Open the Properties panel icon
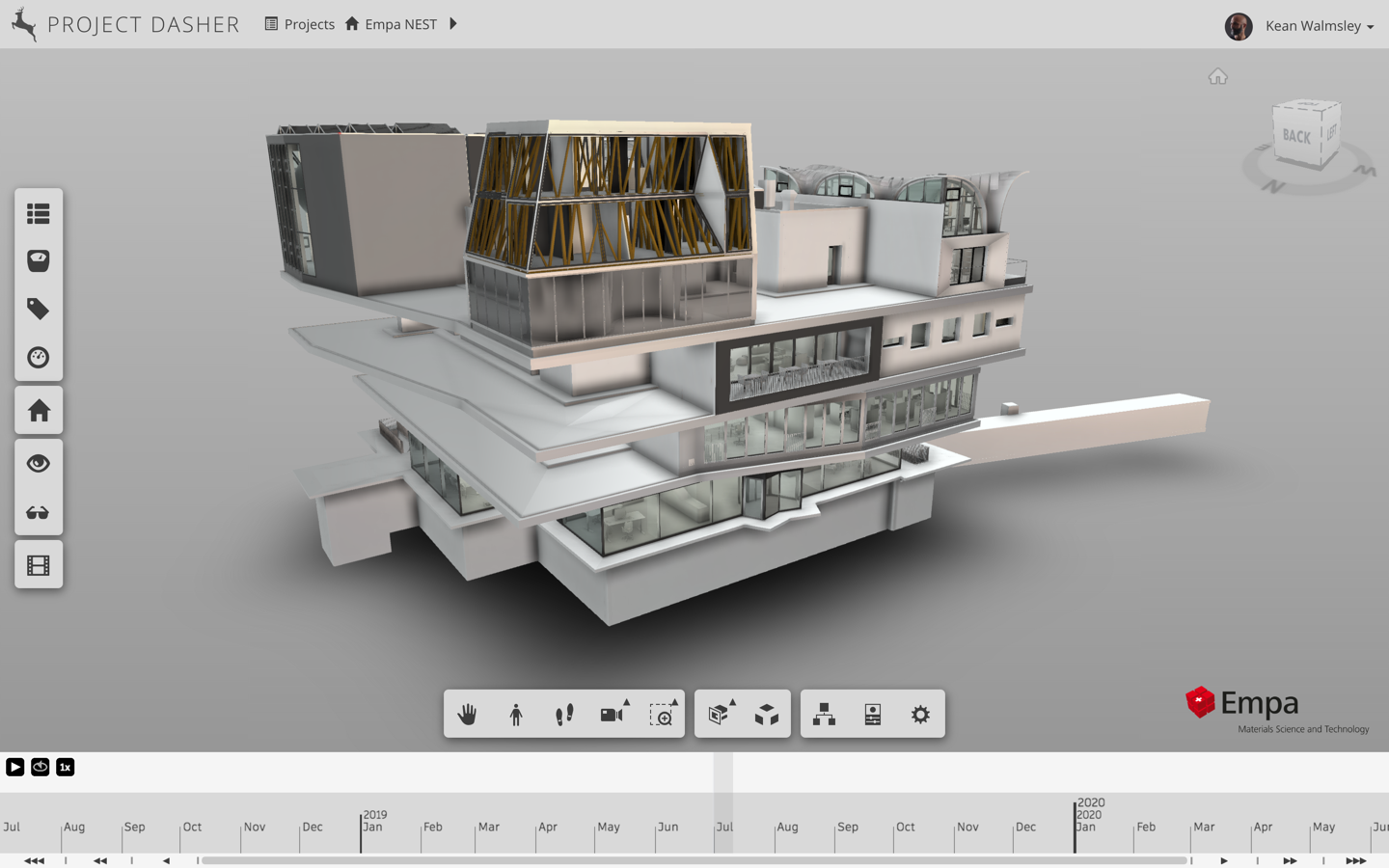1389x868 pixels. click(x=873, y=714)
